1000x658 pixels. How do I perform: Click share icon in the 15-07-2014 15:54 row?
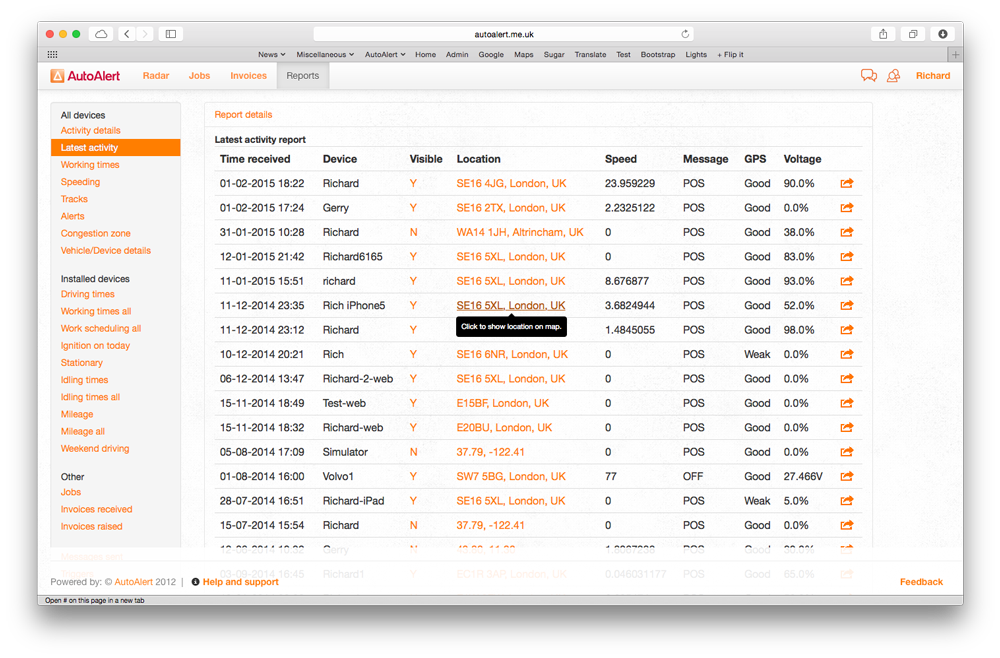[846, 525]
